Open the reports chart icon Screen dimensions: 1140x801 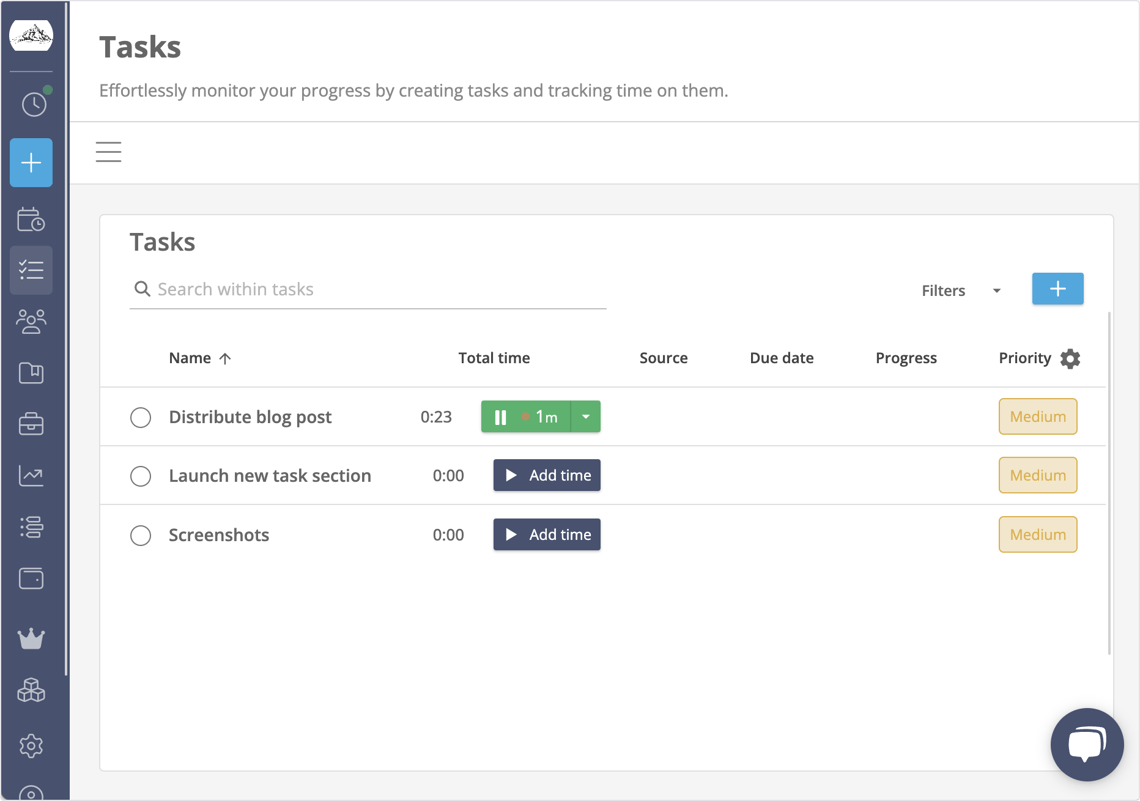(x=31, y=475)
